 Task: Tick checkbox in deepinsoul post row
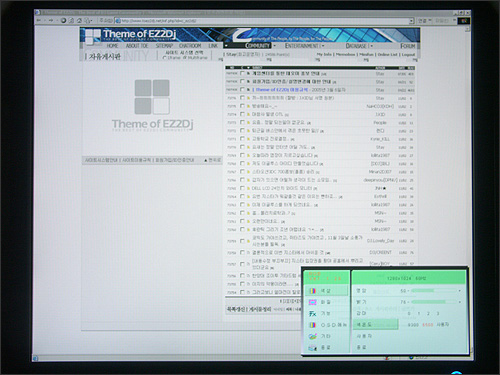point(242,180)
